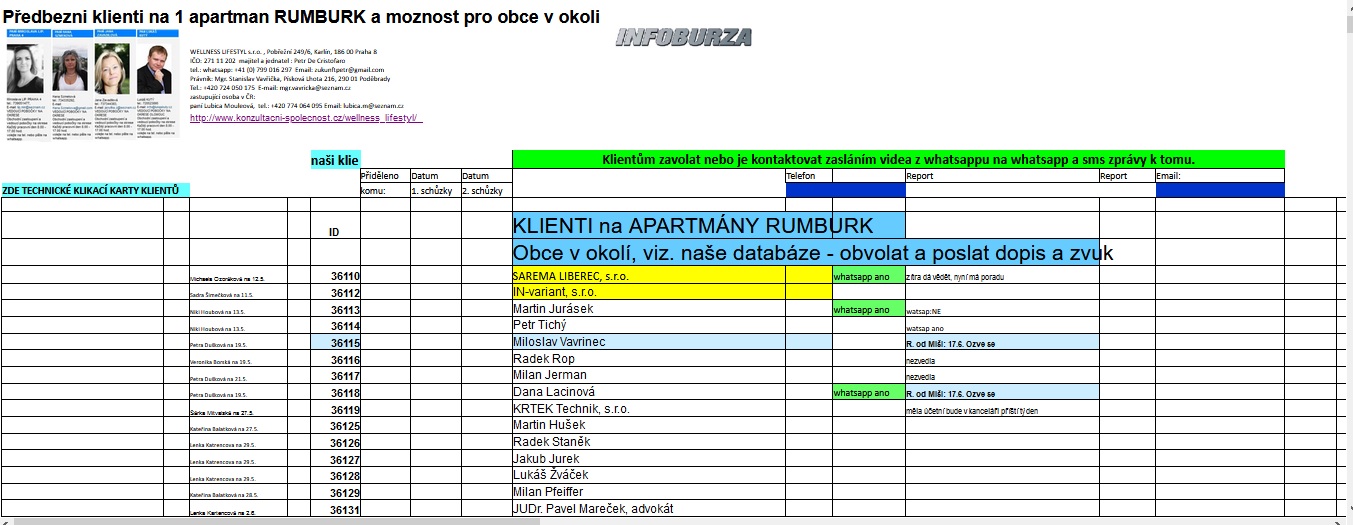Select the 'KRTEK Technik, s.r.o.' cell
This screenshot has height=525, width=1353.
pyautogui.click(x=649, y=409)
